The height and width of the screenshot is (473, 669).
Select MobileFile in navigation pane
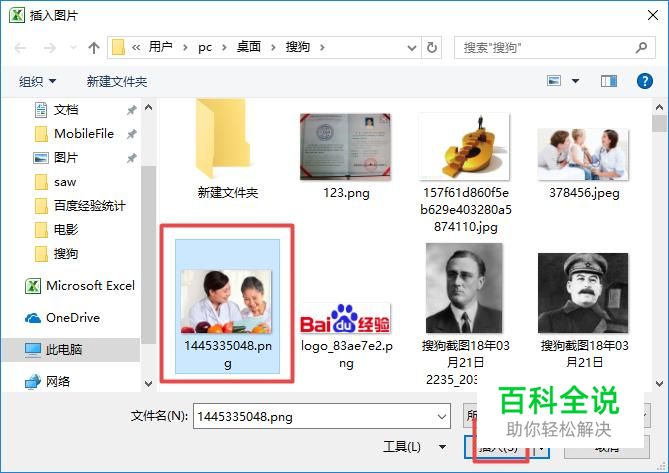point(84,134)
